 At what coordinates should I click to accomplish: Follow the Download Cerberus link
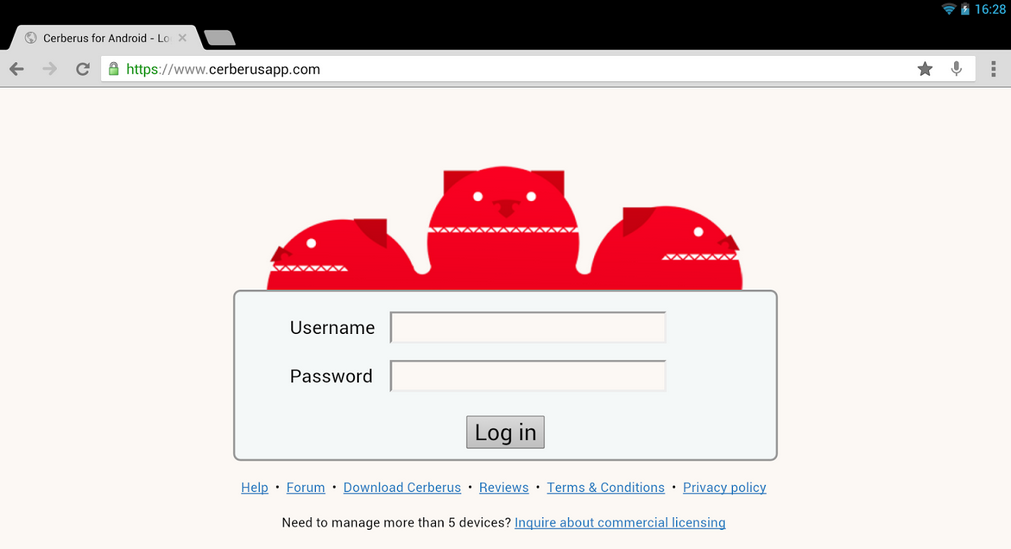point(402,488)
